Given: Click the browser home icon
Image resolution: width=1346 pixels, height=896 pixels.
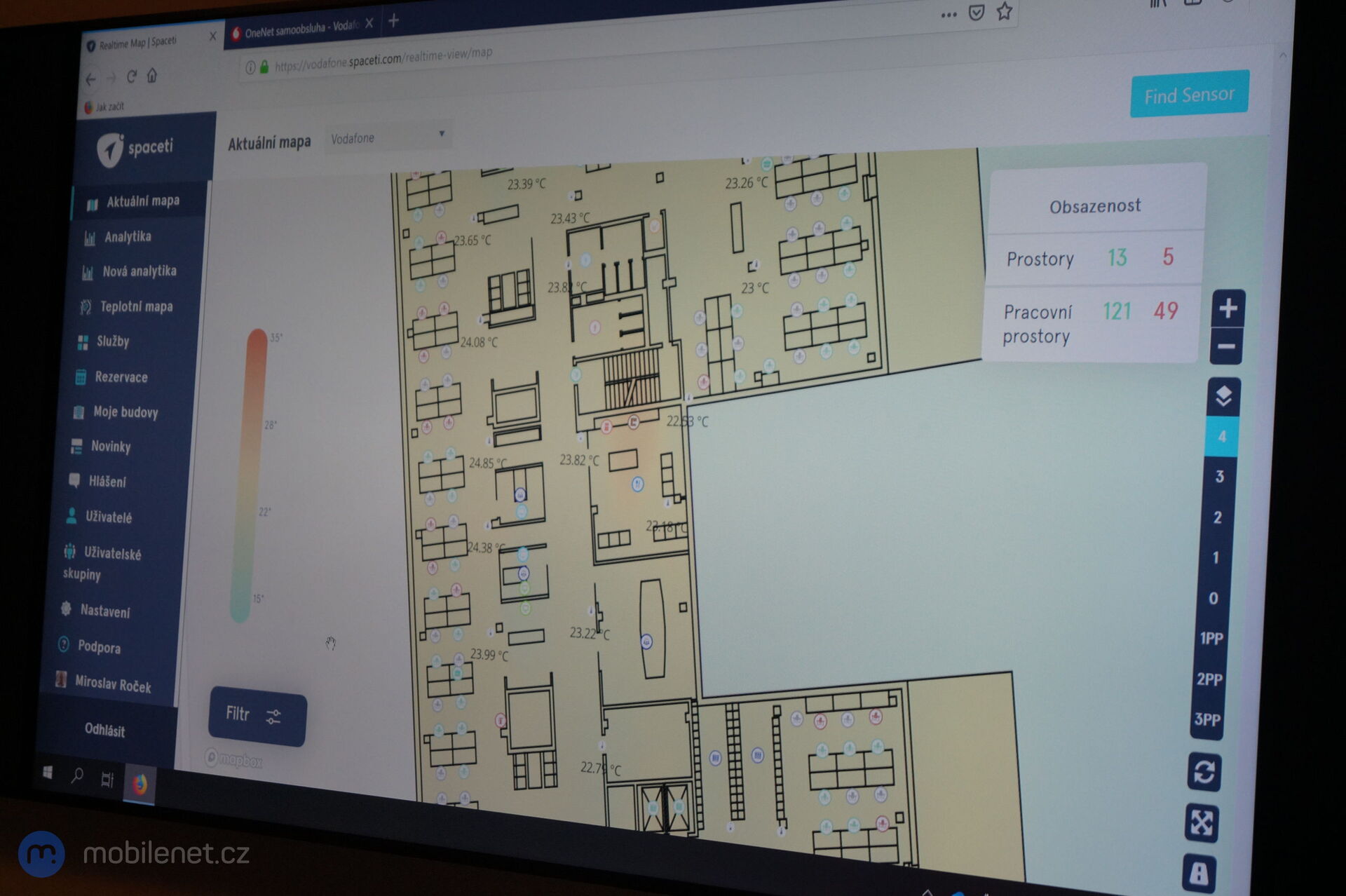Looking at the screenshot, I should pos(152,76).
